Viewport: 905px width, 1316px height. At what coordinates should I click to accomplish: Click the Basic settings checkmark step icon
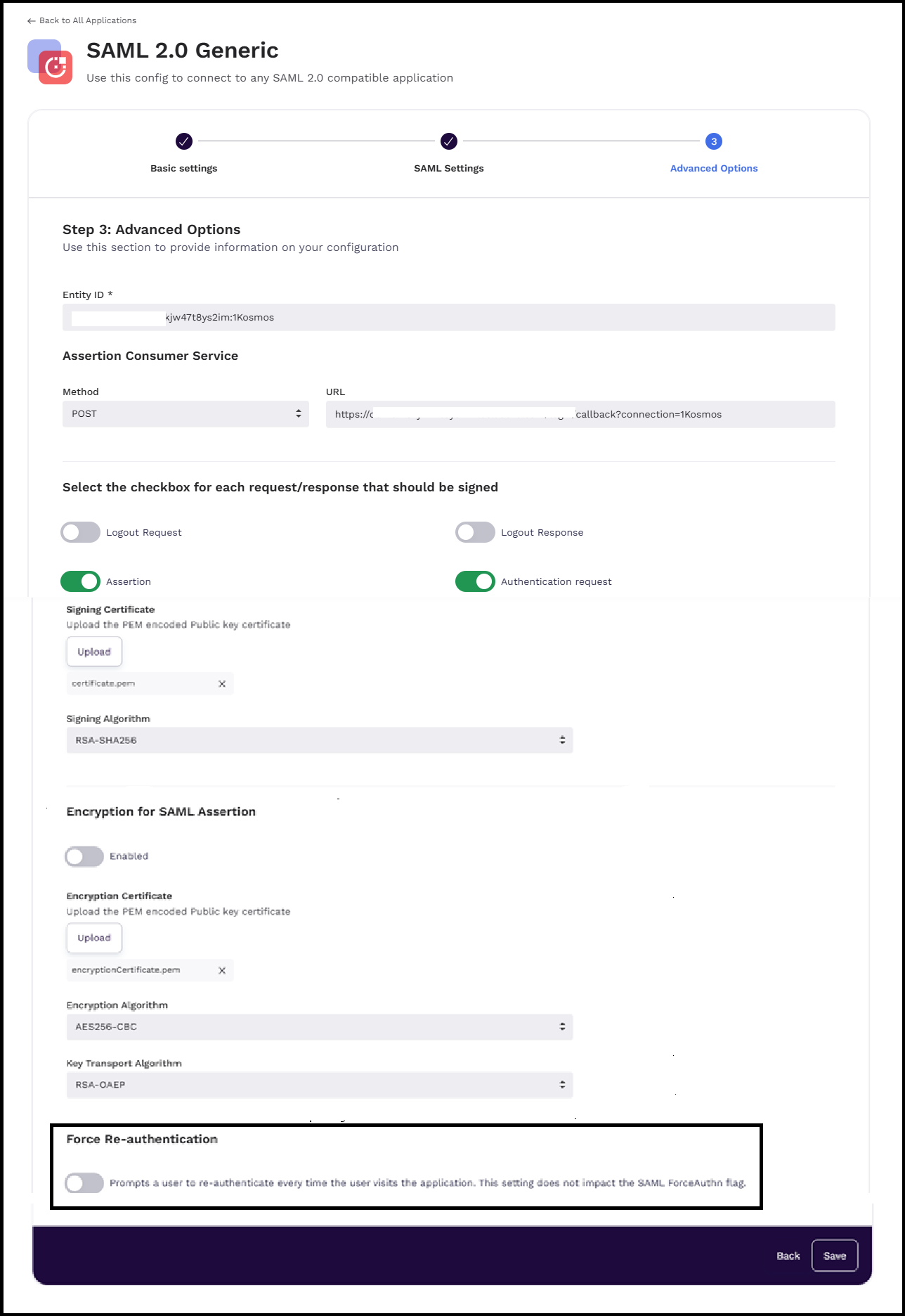coord(183,141)
